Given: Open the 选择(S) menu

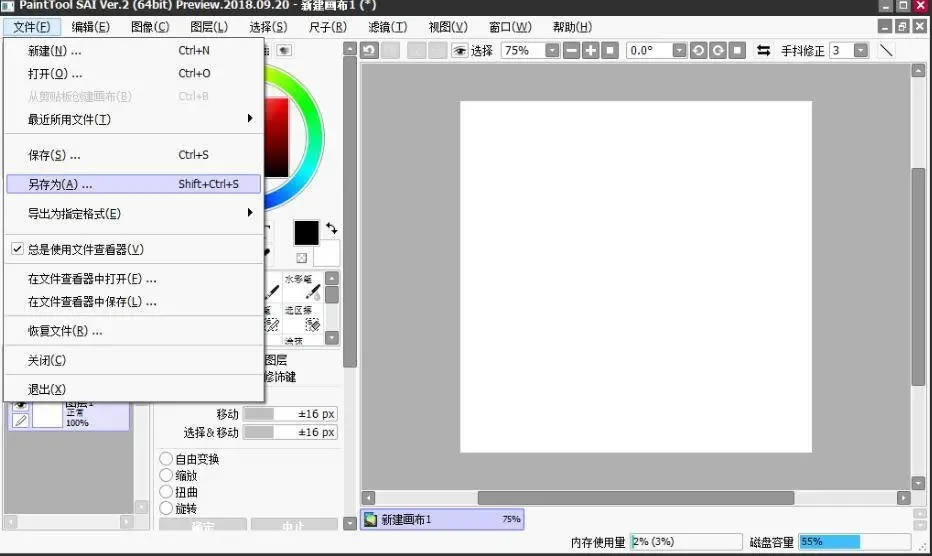Looking at the screenshot, I should (268, 27).
